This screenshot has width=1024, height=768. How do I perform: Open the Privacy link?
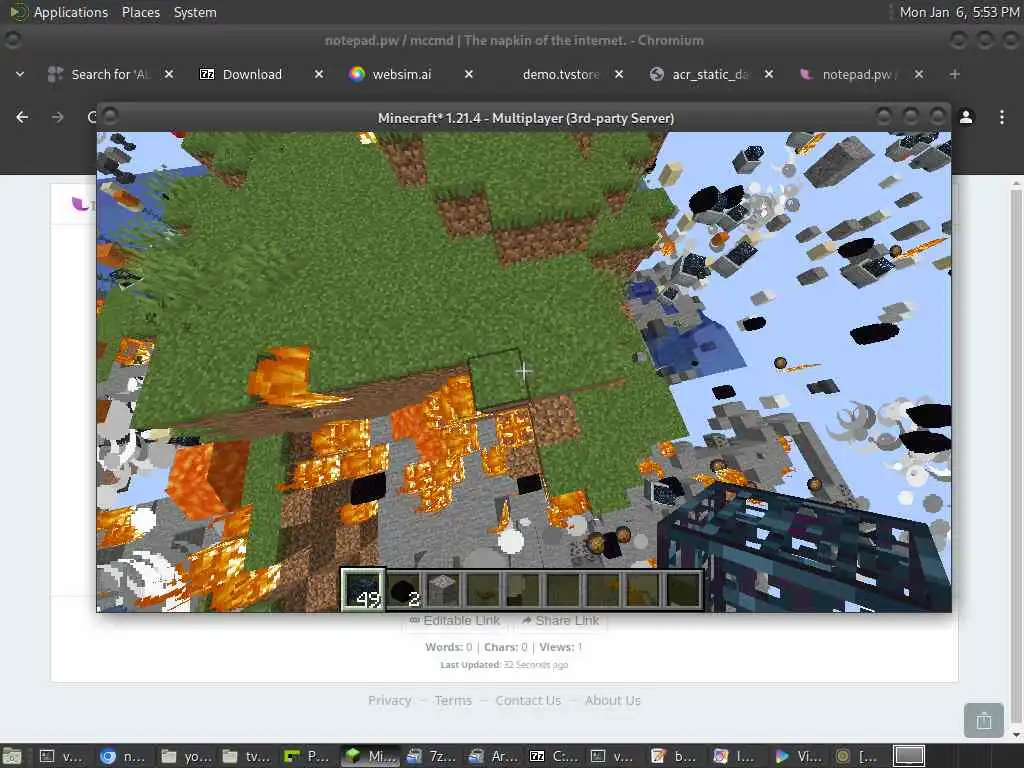(x=390, y=700)
